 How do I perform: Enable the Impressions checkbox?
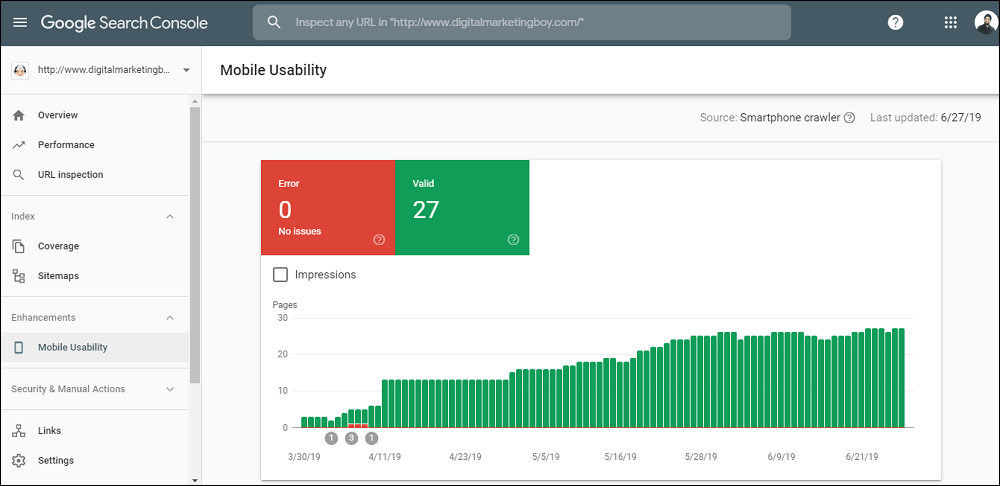pos(280,275)
